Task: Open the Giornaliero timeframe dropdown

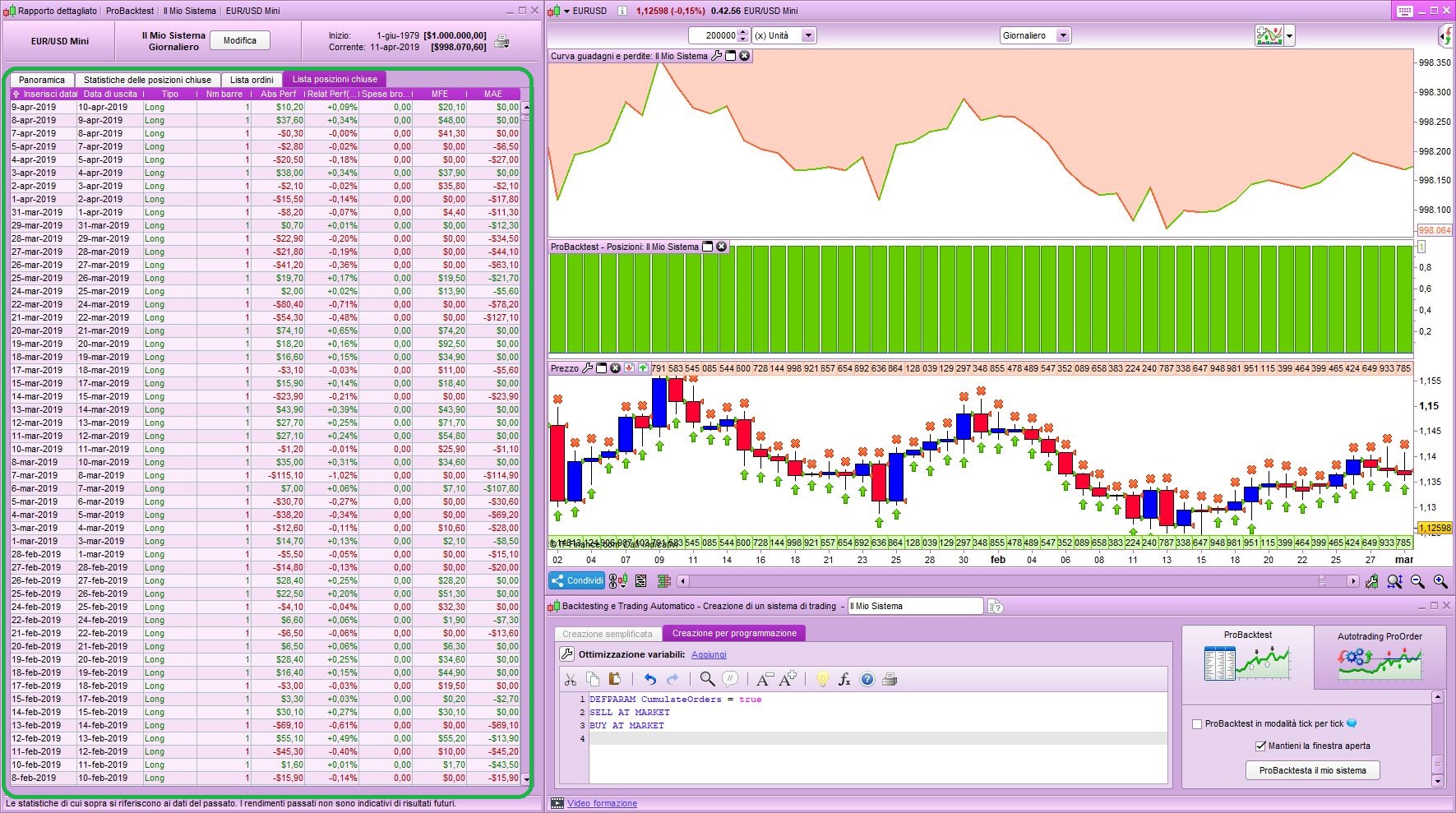Action: (x=1063, y=35)
